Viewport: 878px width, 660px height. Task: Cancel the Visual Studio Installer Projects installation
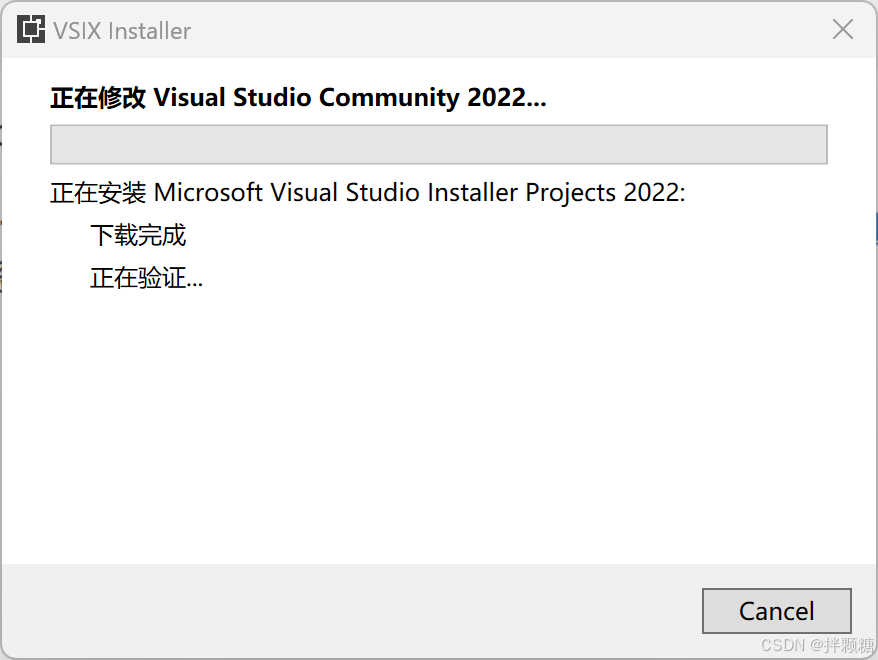777,611
